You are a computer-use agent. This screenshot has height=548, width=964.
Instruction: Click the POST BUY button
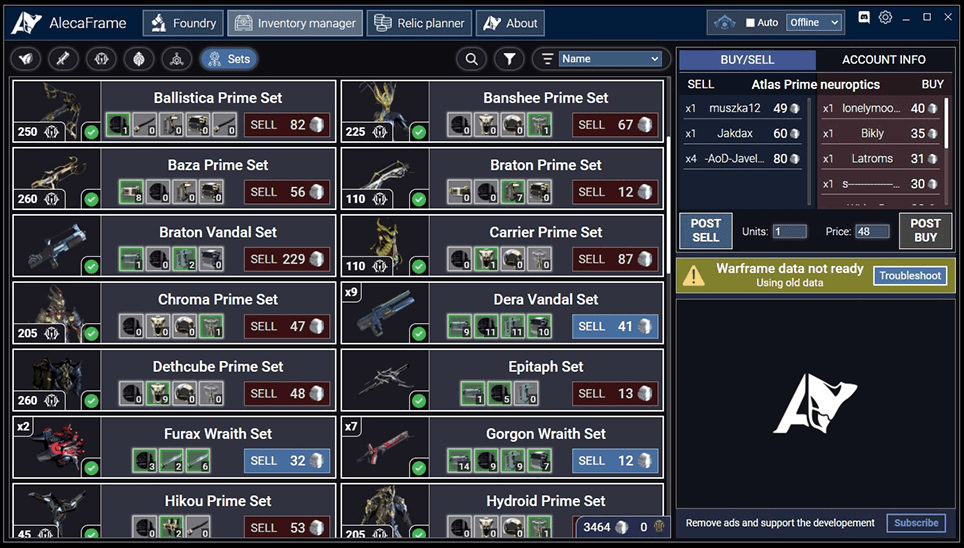coord(925,231)
